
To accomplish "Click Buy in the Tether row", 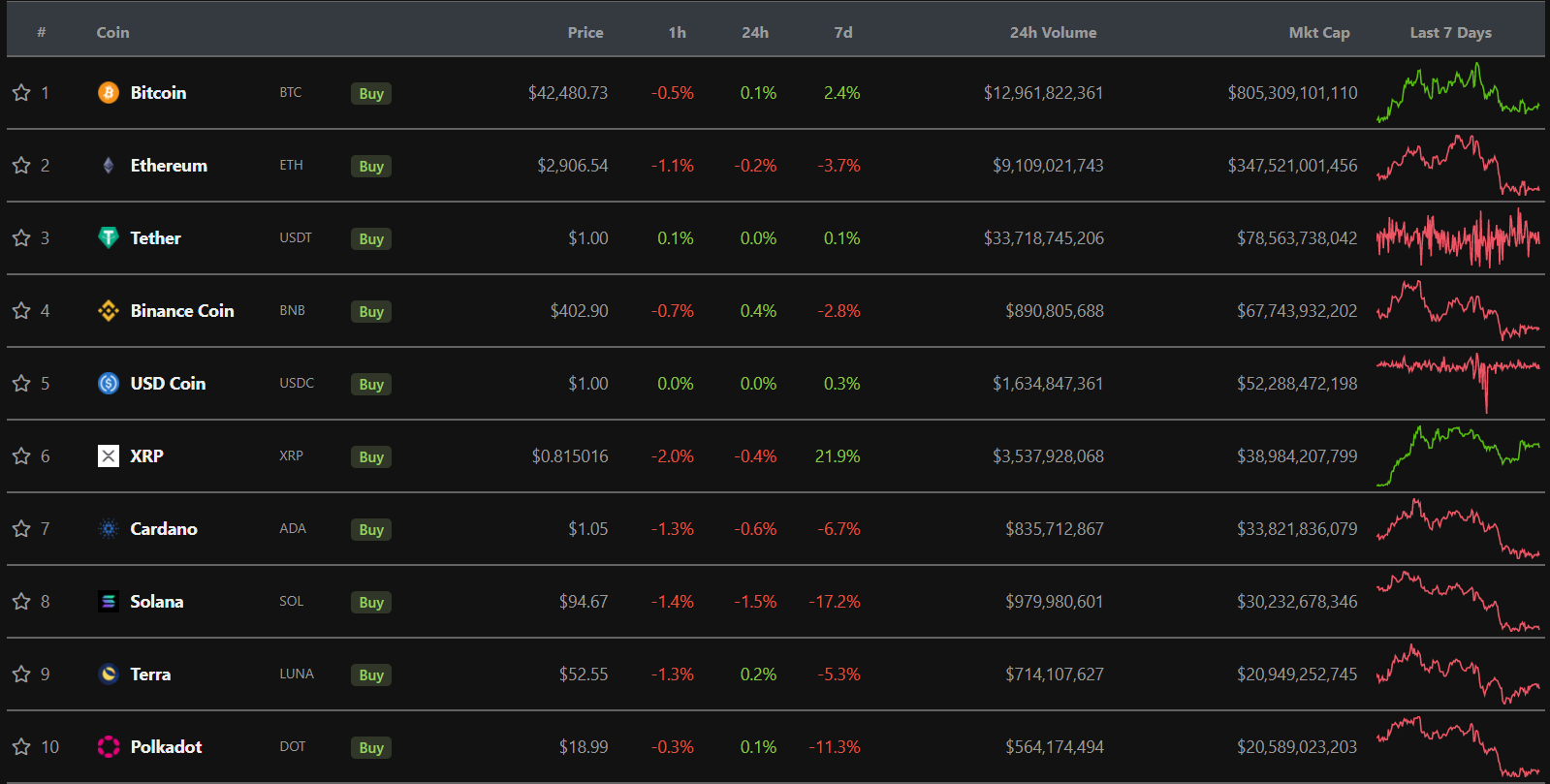I will [371, 238].
